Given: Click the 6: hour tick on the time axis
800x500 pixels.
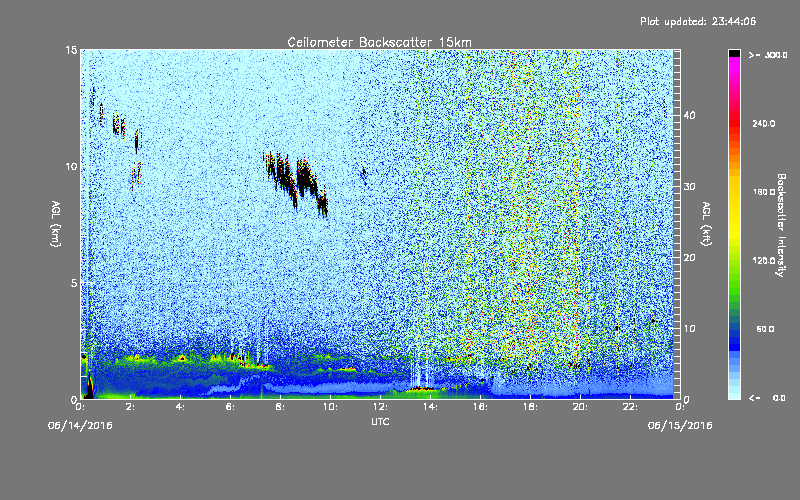Looking at the screenshot, I should coord(231,407).
